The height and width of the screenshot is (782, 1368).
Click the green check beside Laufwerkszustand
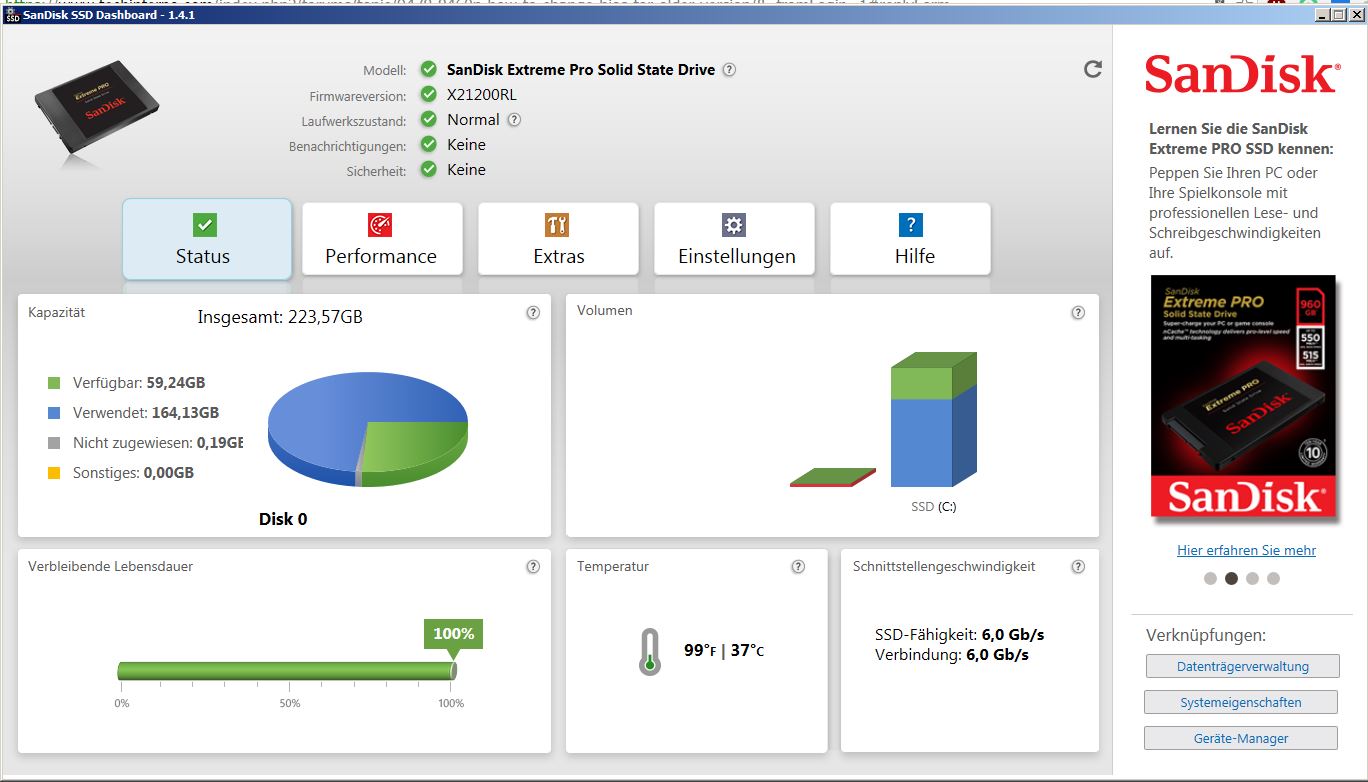coord(429,120)
